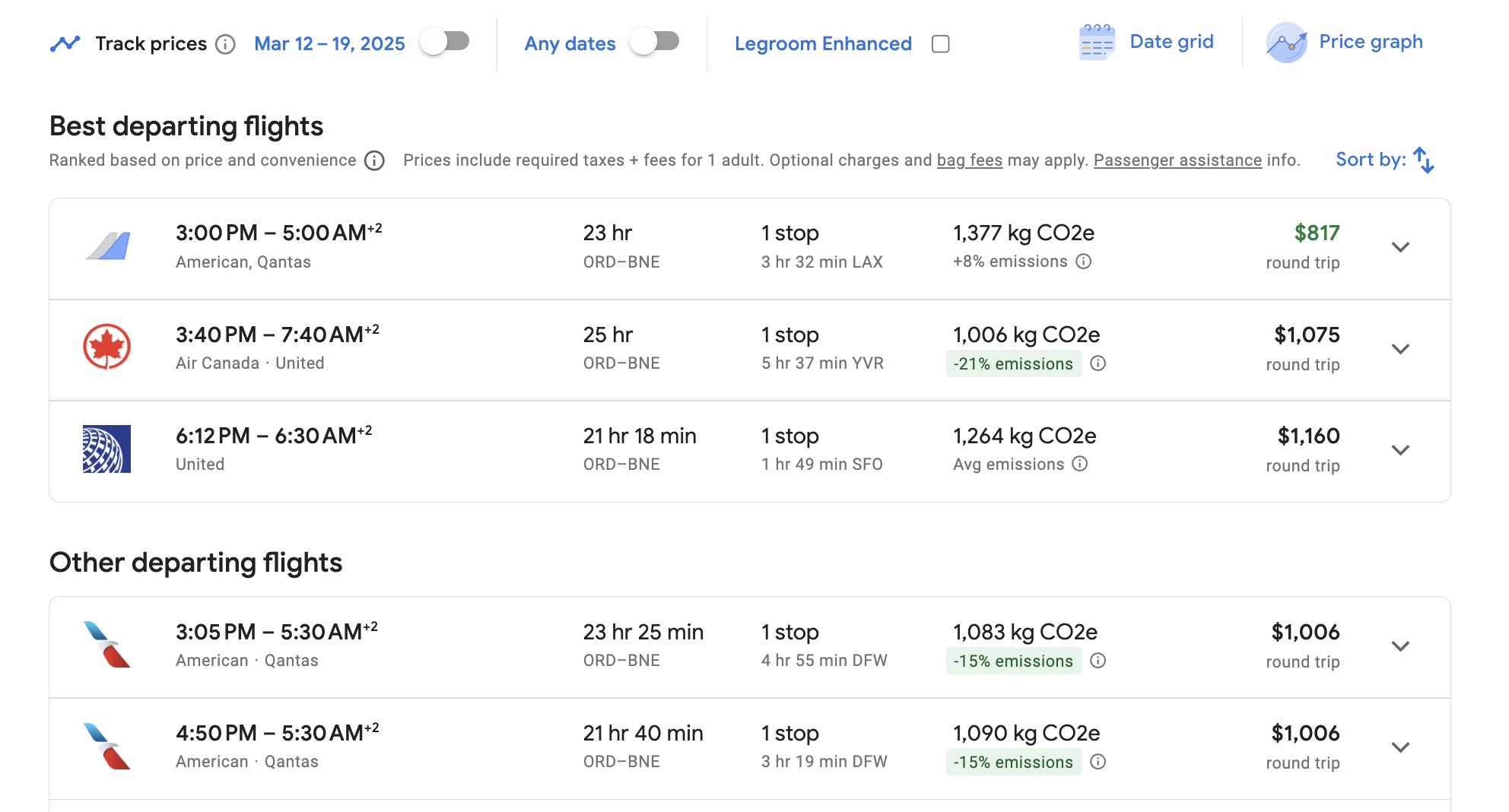Open the Mar 12 – 19, 2025 date selector
Screen dimensions: 1509x812
point(329,43)
